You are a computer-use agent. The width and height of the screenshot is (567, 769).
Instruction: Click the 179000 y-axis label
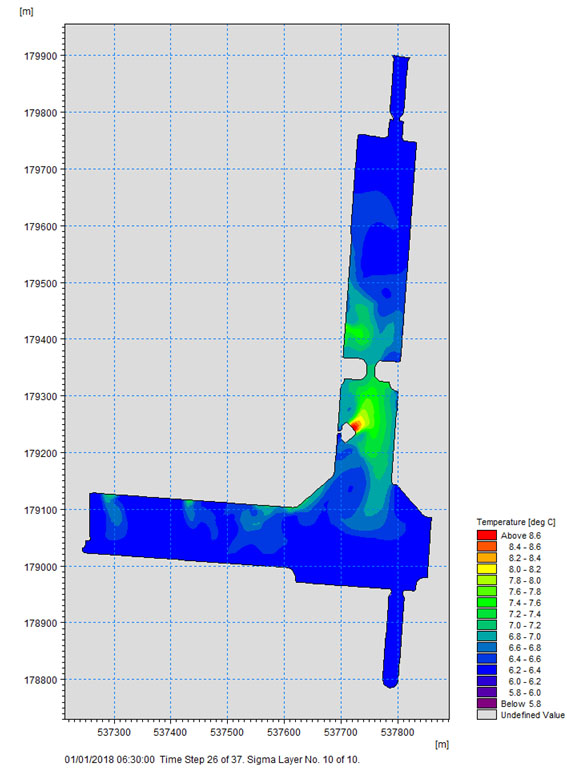41,567
